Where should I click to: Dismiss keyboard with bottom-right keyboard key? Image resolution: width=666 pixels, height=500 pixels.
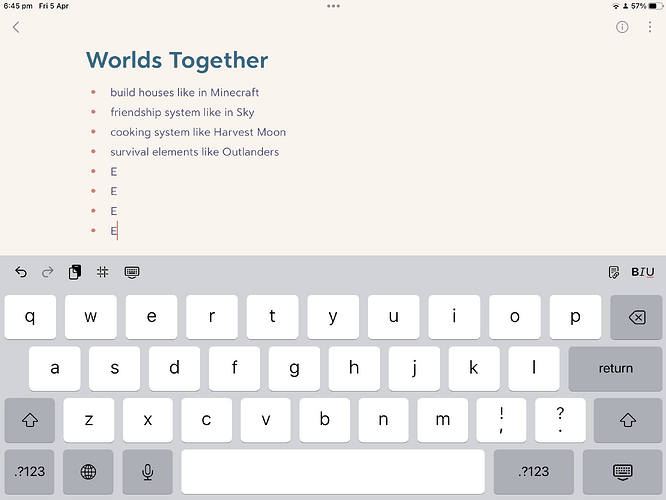point(622,472)
